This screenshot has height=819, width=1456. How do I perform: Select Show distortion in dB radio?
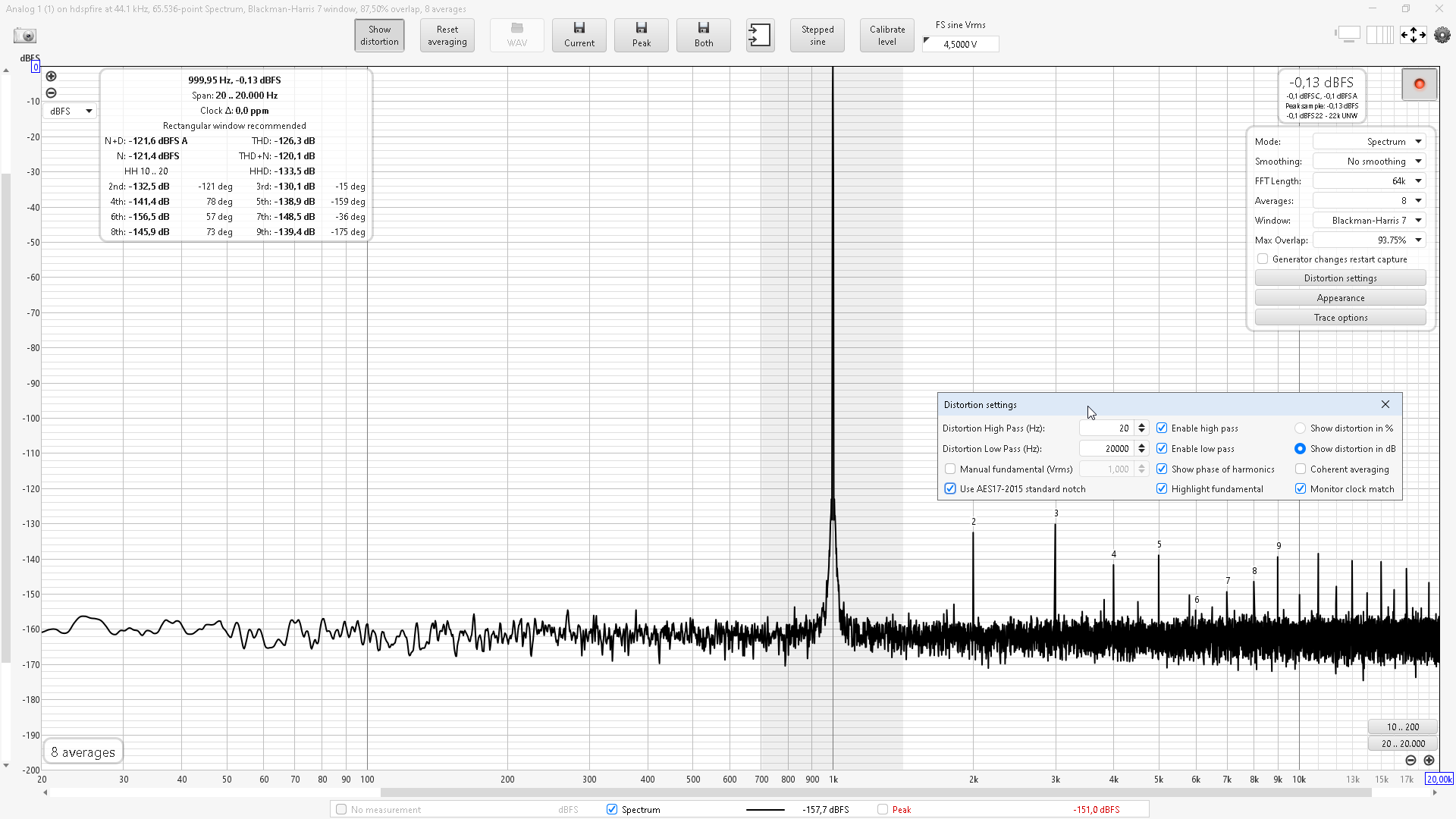point(1301,448)
